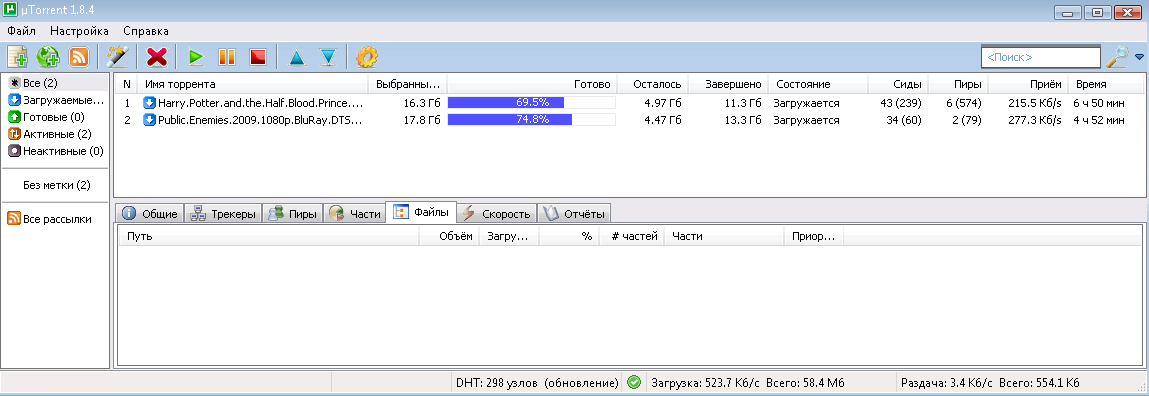Select the Без метки (2) label
The image size is (1149, 396).
pos(56,185)
